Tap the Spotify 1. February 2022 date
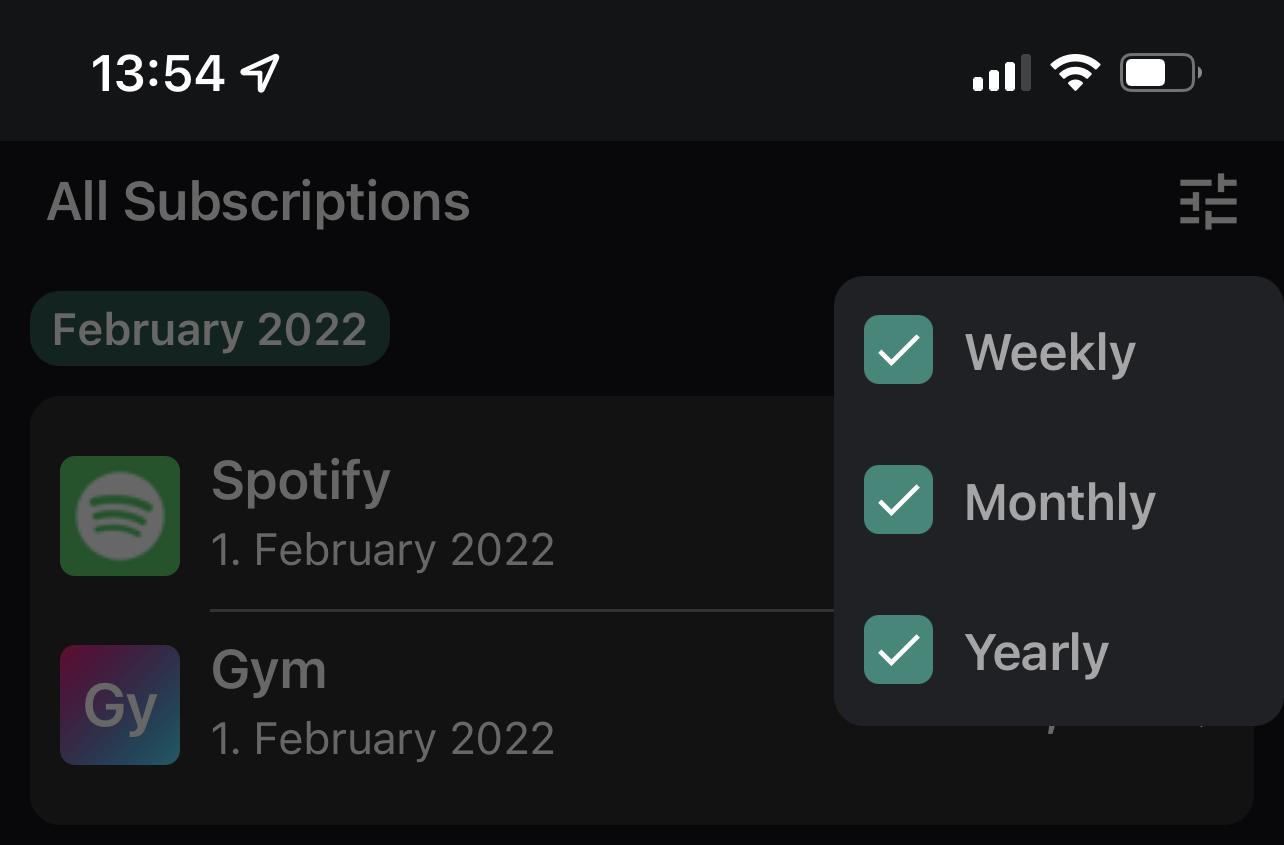This screenshot has width=1284, height=845. pos(382,550)
